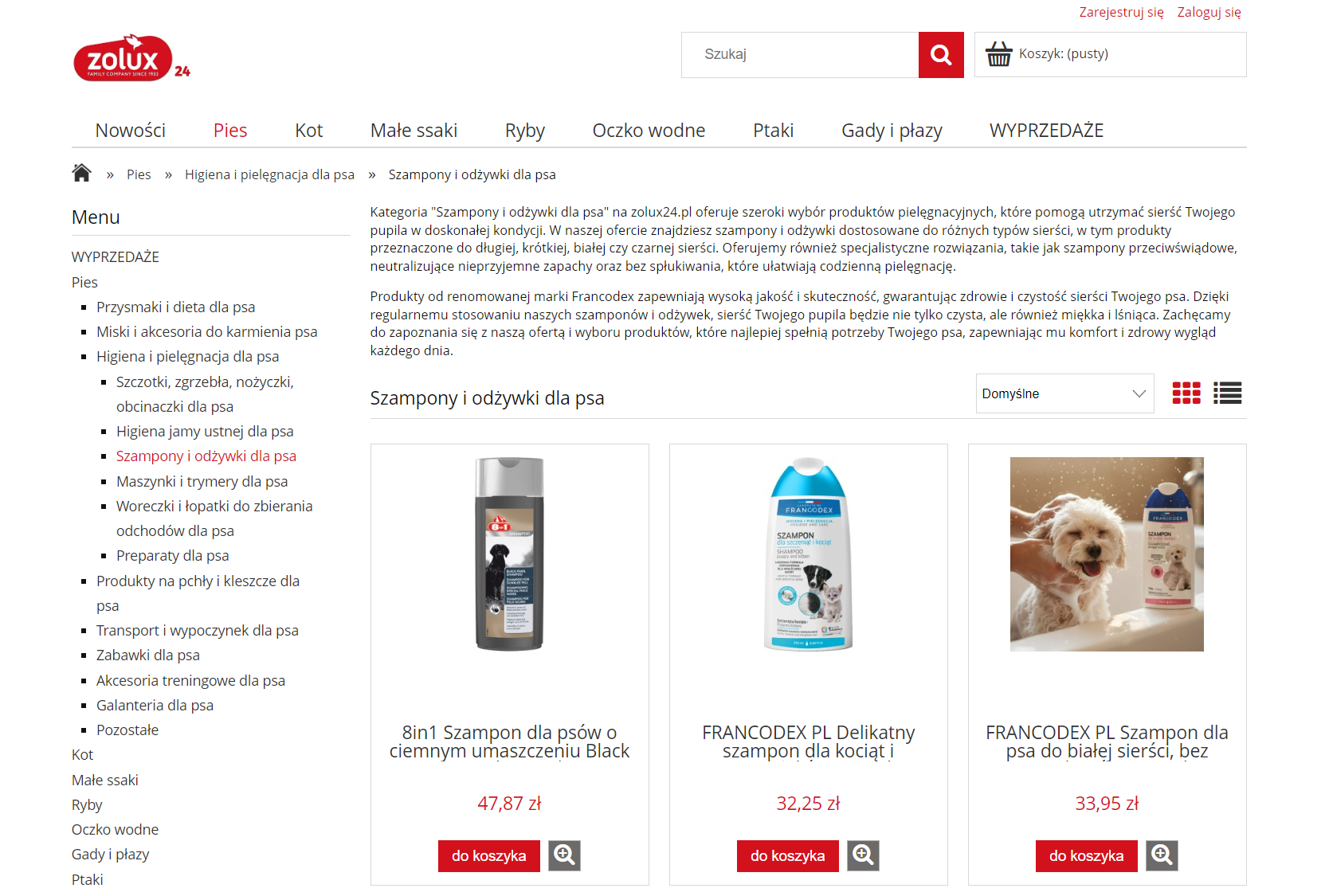Add FRANCODEX white coat shampoo to basket
1325x896 pixels.
tap(1087, 855)
